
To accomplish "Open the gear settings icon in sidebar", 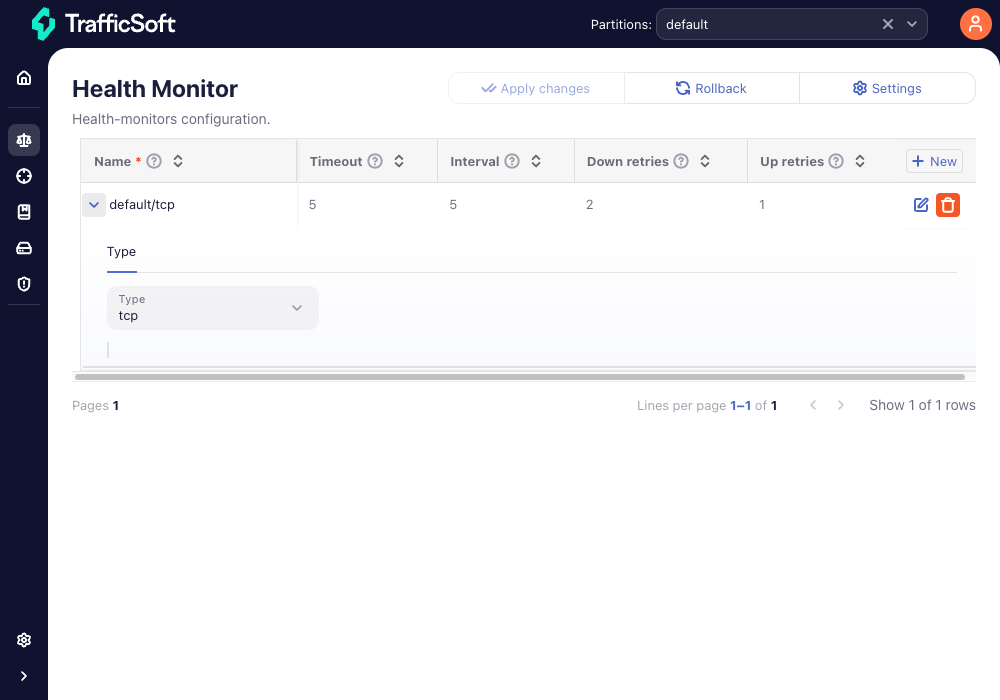I will (x=24, y=640).
